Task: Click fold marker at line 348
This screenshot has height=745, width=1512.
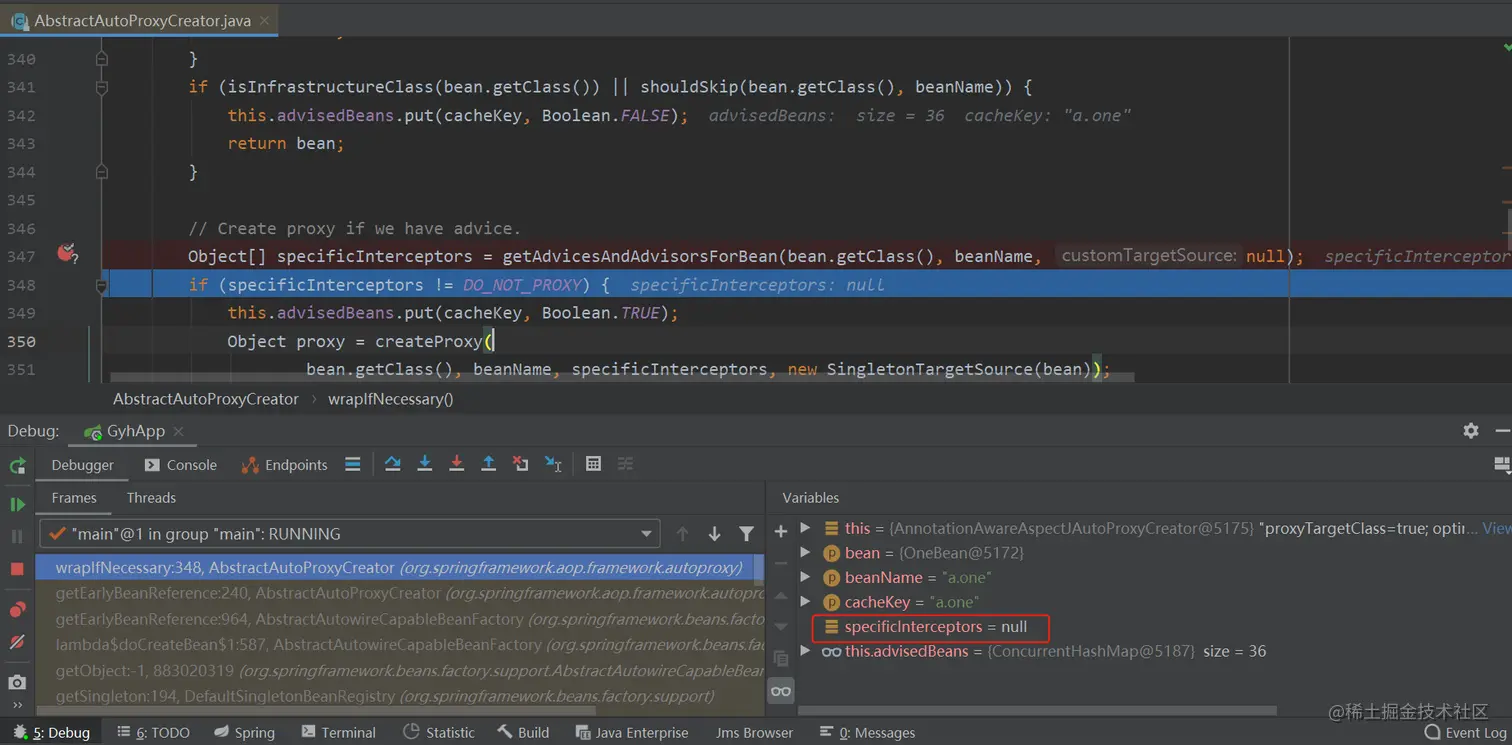Action: click(101, 285)
